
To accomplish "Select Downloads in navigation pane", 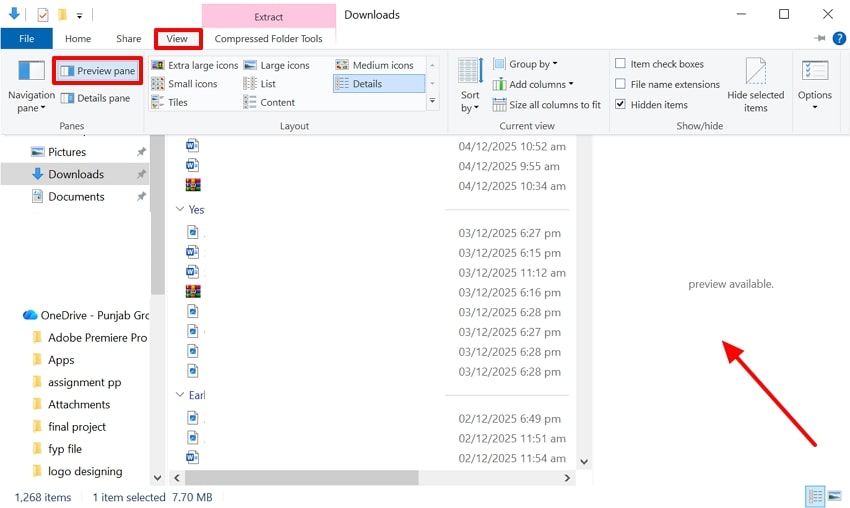I will pyautogui.click(x=75, y=174).
